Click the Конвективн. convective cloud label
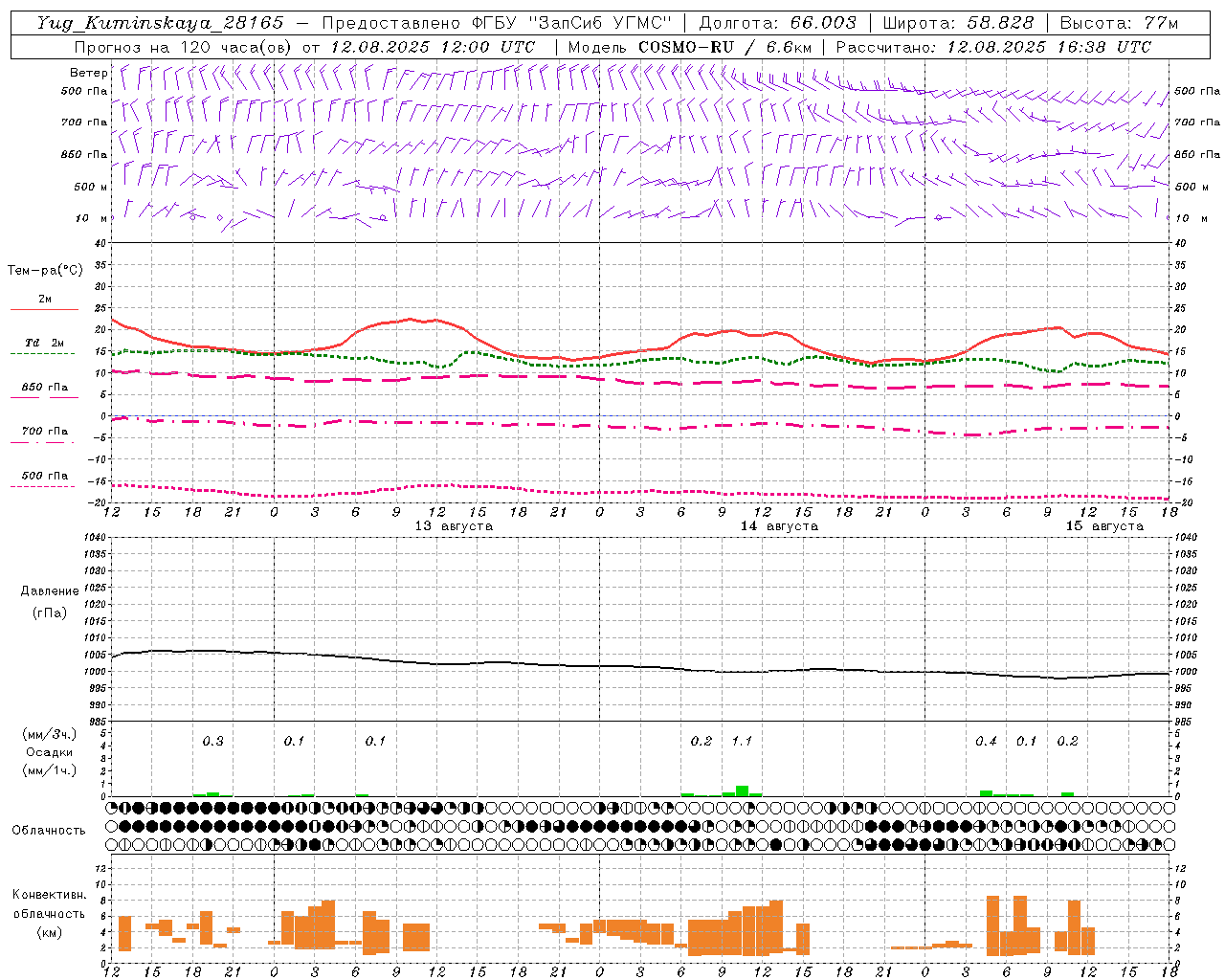This screenshot has height=980, width=1225. coord(49,895)
